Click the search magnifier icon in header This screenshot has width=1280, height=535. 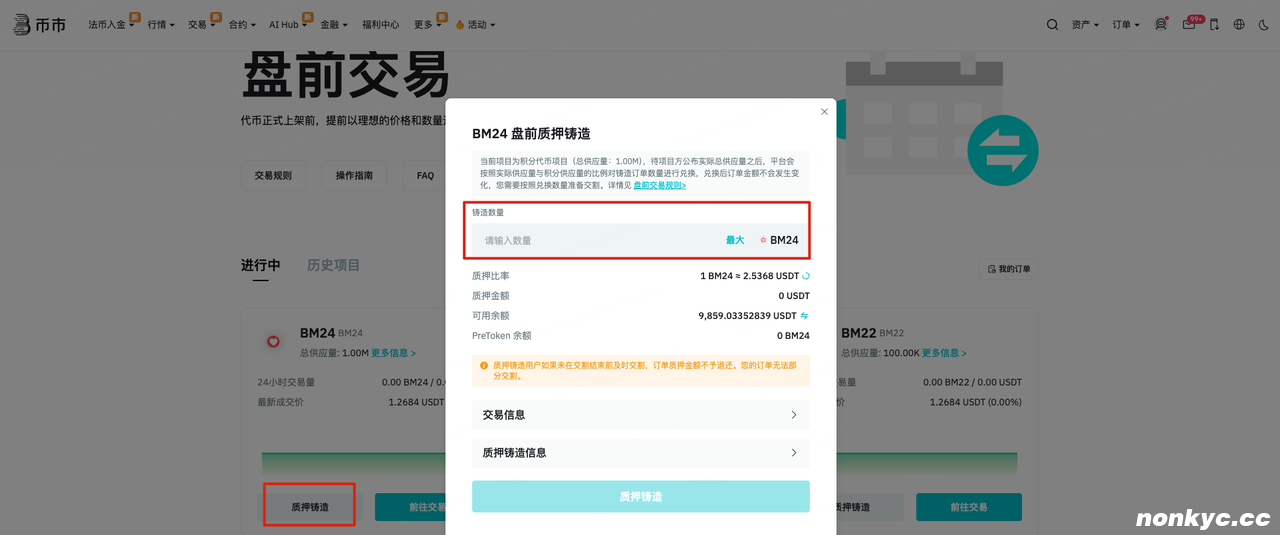tap(1052, 24)
